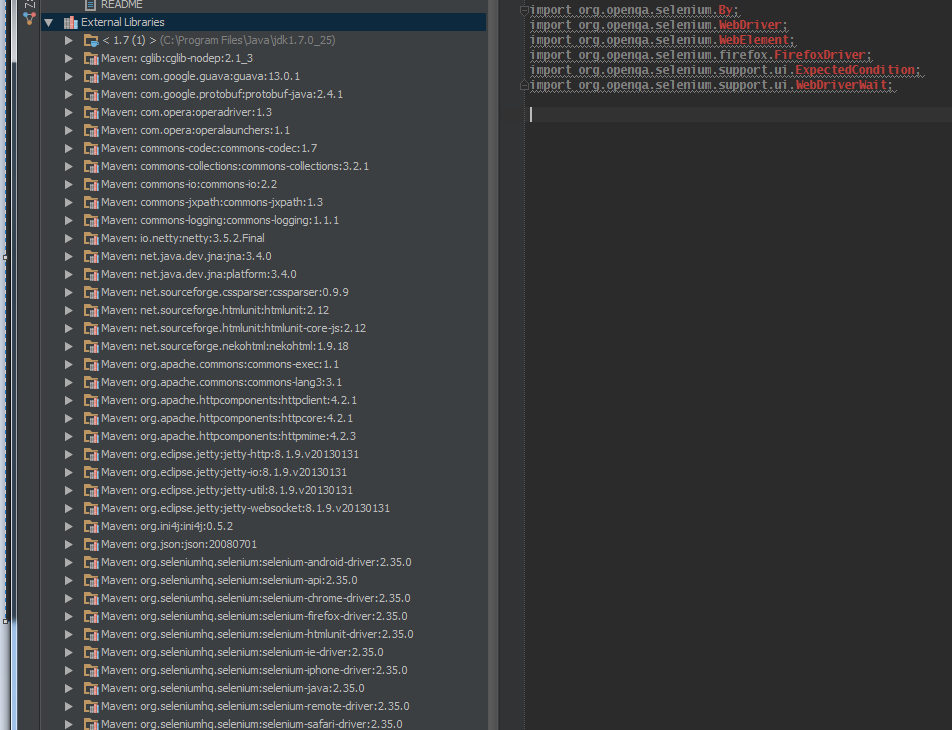Click the External Libraries icon
952x730 pixels.
(70, 22)
